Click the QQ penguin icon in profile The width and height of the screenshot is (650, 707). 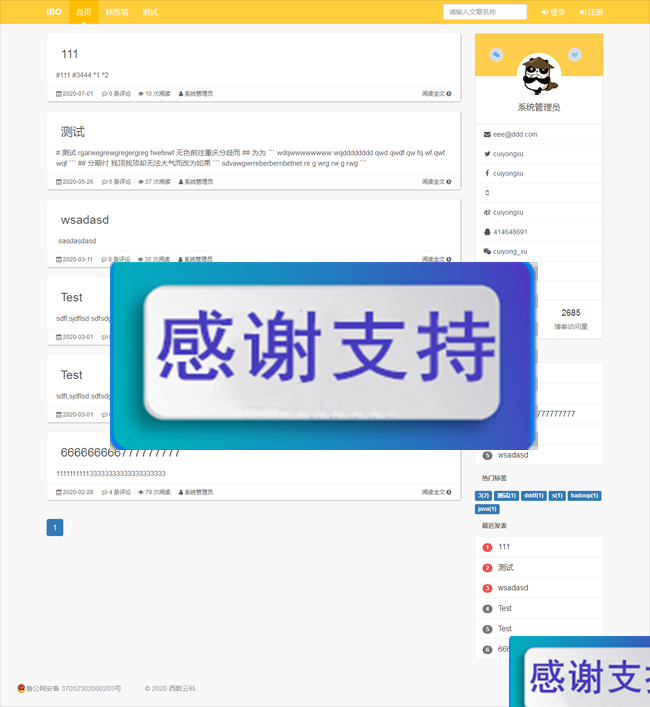coord(487,232)
